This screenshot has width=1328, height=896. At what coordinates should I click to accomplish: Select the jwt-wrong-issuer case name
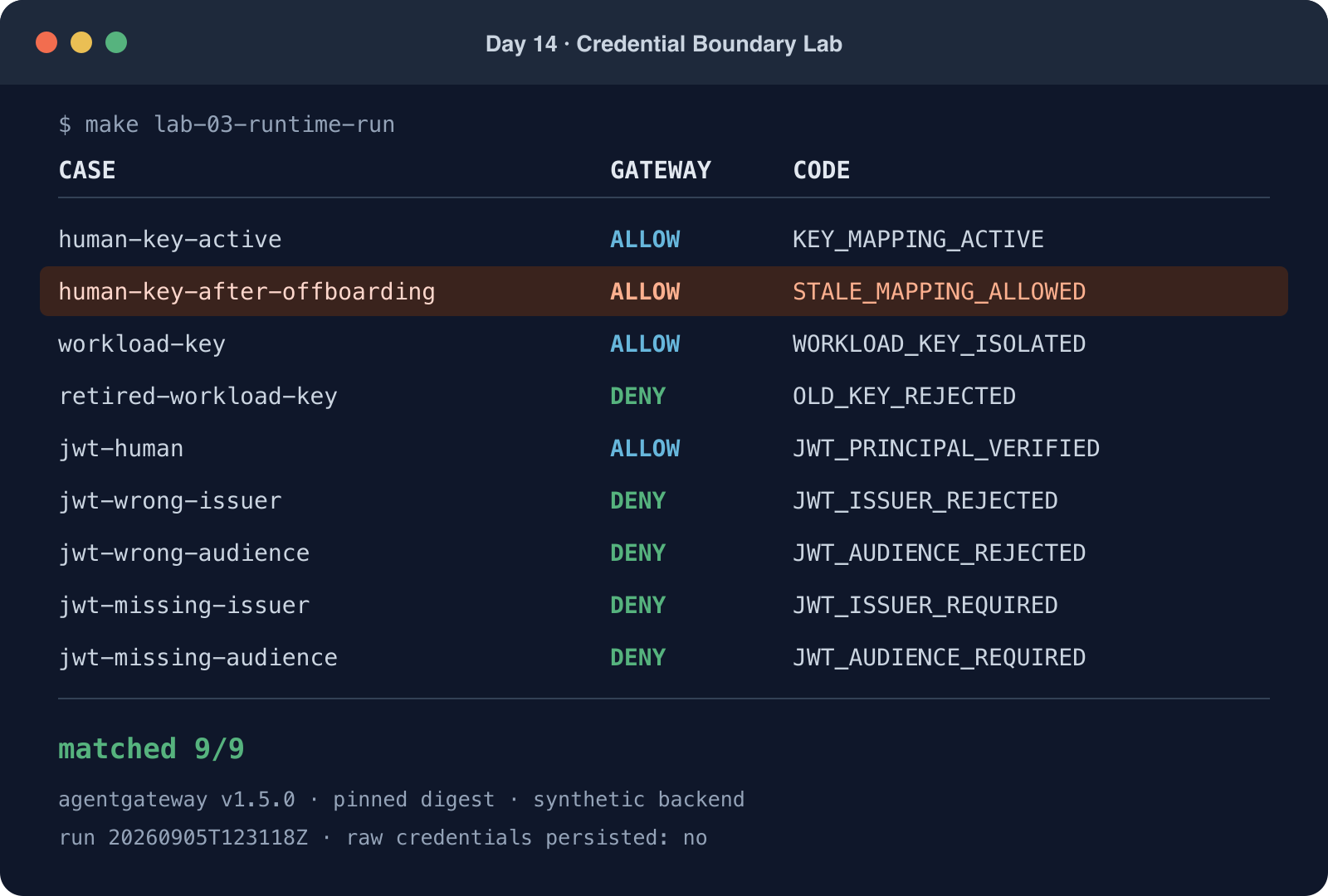coord(170,501)
